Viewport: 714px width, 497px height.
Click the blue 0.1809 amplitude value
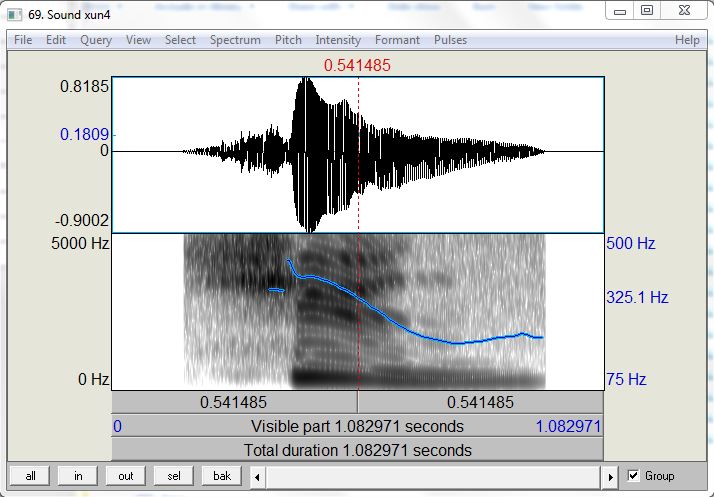[x=85, y=134]
